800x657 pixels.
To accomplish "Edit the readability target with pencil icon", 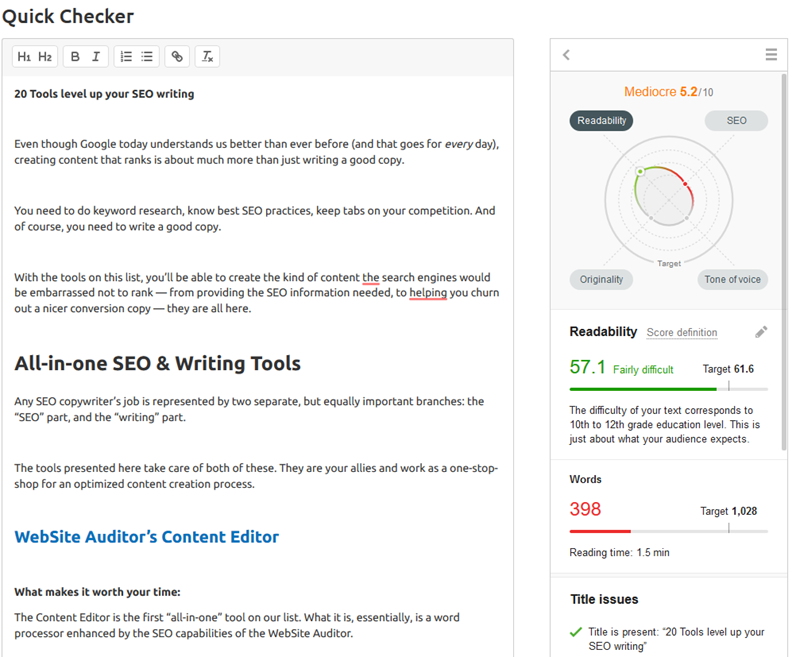I will 761,332.
